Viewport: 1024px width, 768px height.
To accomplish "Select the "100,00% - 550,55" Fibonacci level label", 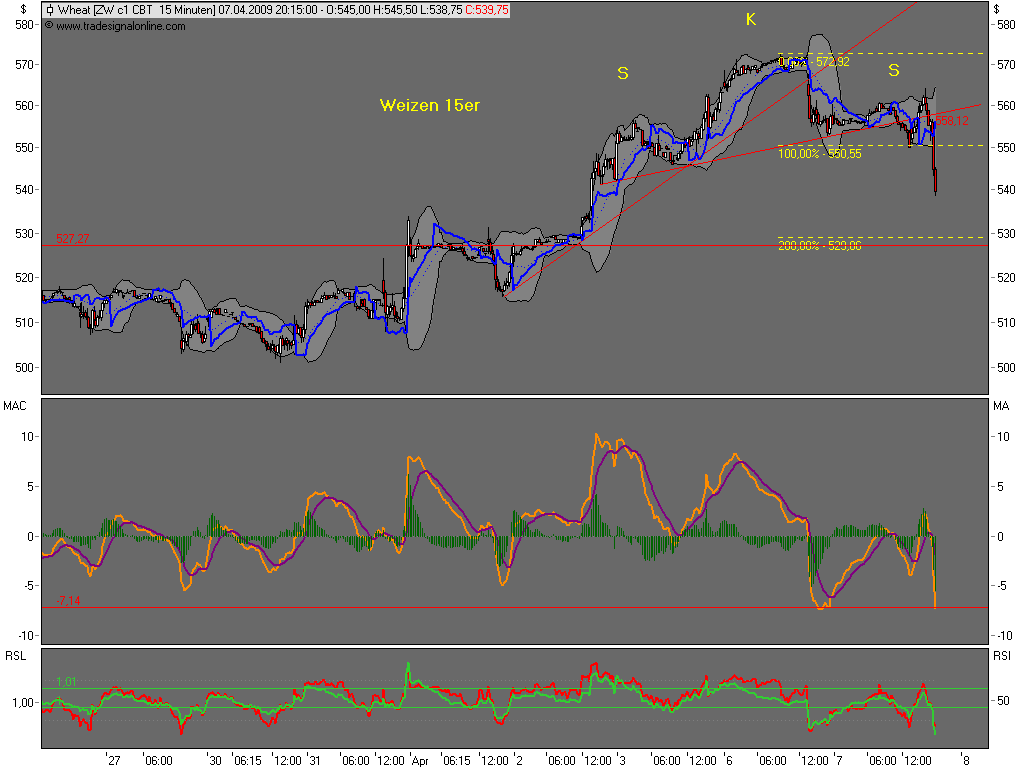I will (820, 153).
